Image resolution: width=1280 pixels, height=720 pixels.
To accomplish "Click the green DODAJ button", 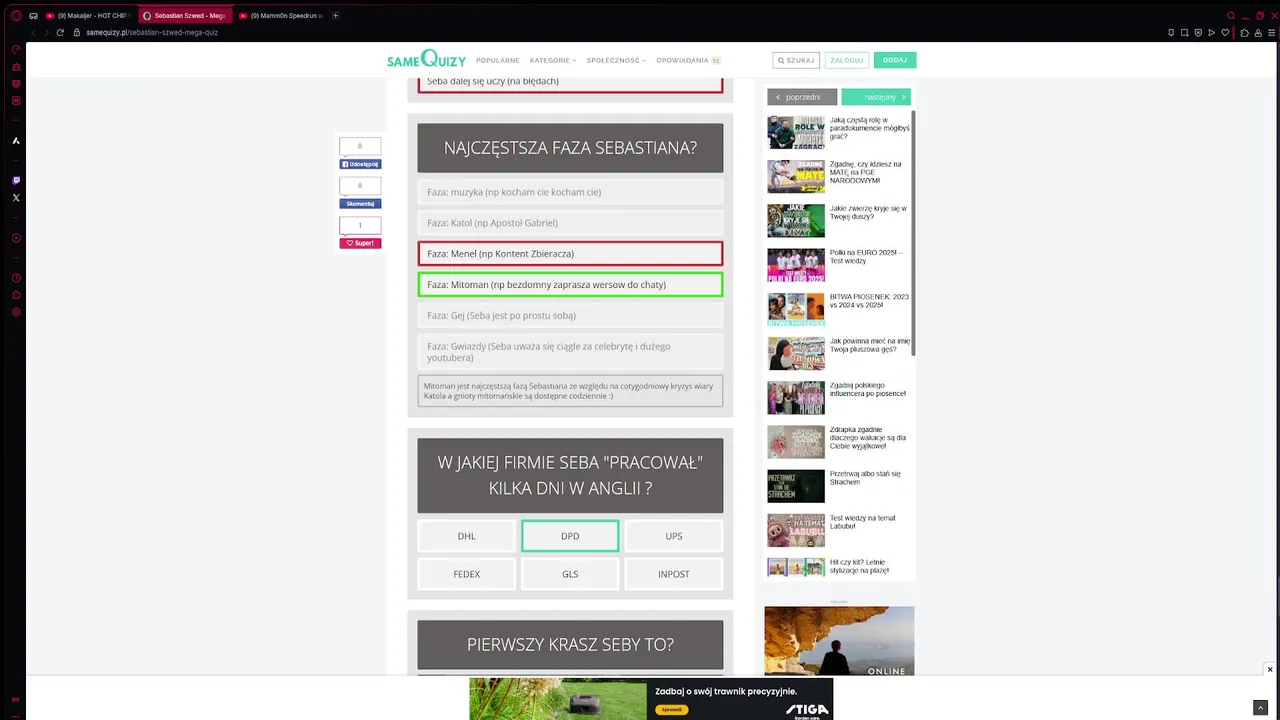I will (x=895, y=60).
